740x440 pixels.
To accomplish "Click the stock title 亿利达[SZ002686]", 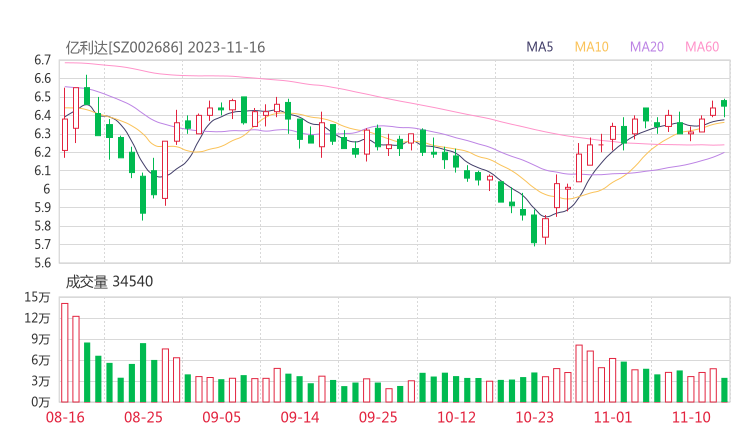I will pos(124,47).
